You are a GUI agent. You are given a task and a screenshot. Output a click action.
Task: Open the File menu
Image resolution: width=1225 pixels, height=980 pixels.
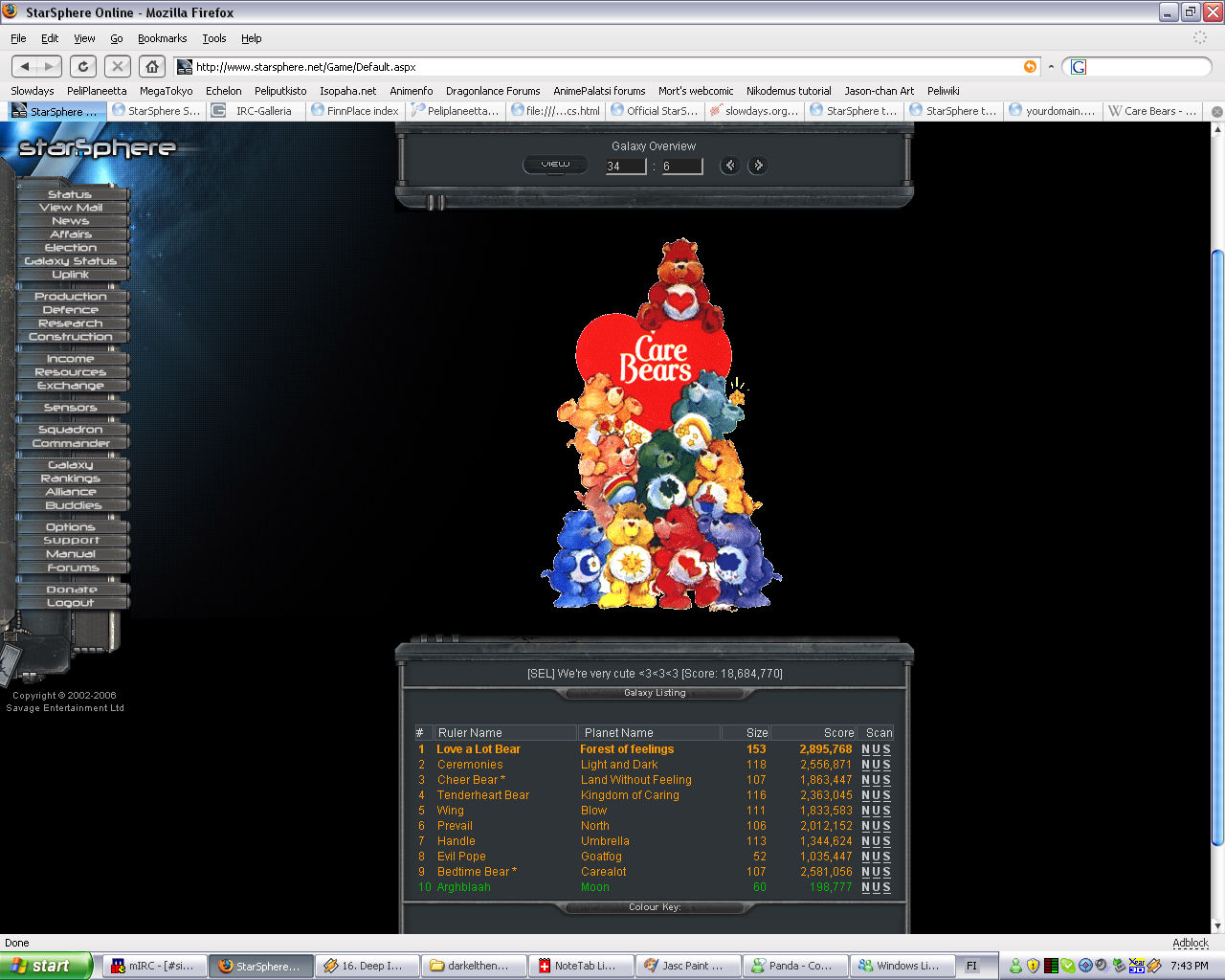coord(18,38)
